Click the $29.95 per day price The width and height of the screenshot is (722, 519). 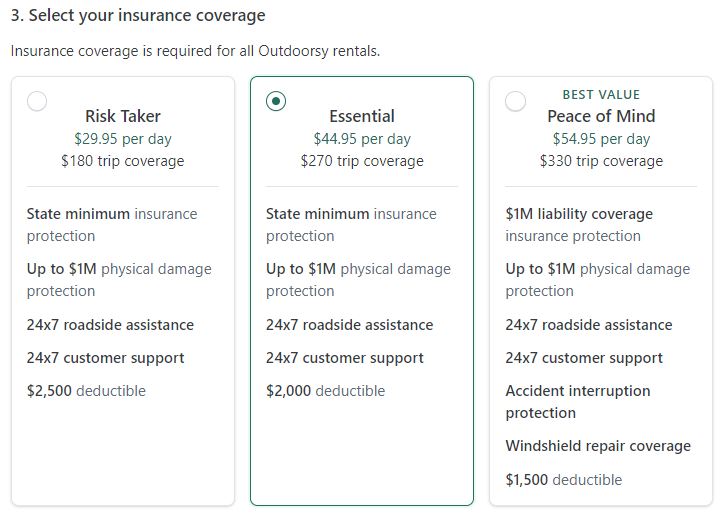[x=123, y=139]
